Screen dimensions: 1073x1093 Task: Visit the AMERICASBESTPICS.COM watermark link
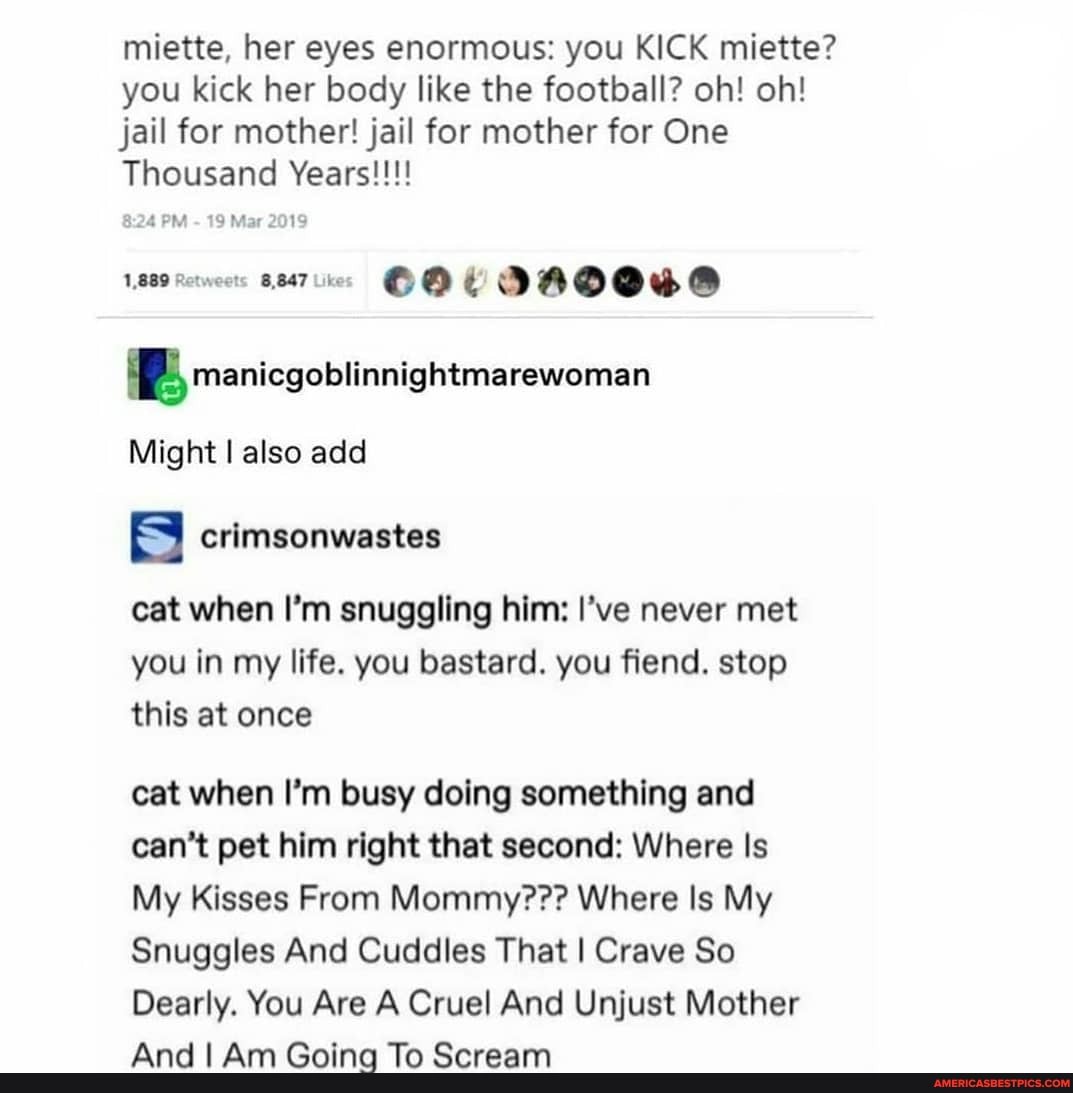click(x=1000, y=1083)
